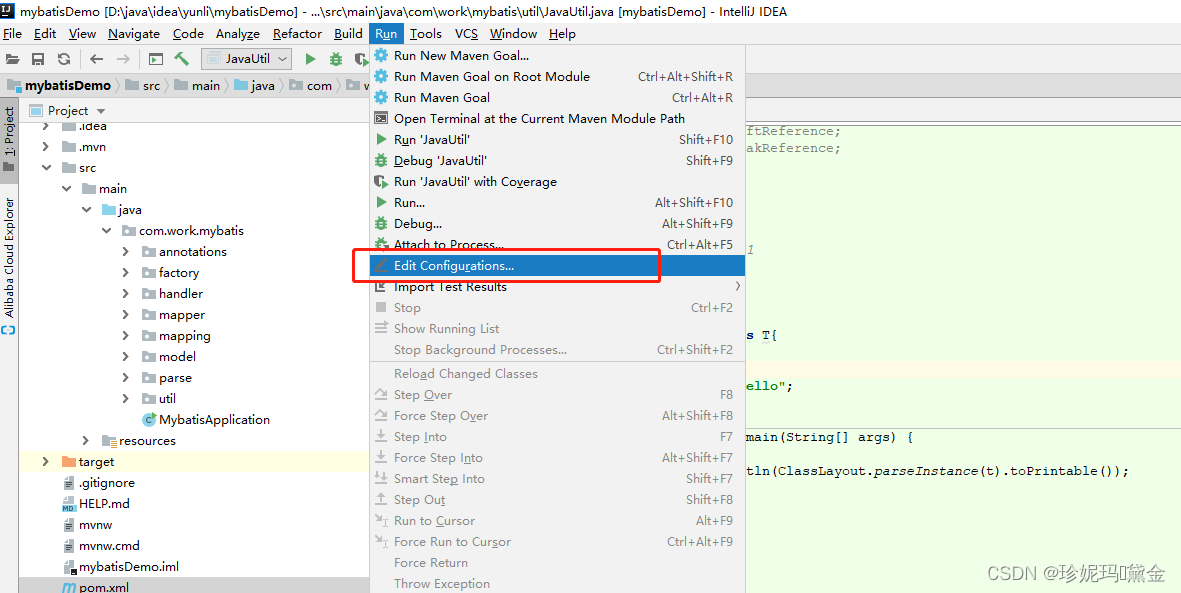The width and height of the screenshot is (1181, 593).
Task: Click the orange target folder icon
Action: (x=69, y=462)
